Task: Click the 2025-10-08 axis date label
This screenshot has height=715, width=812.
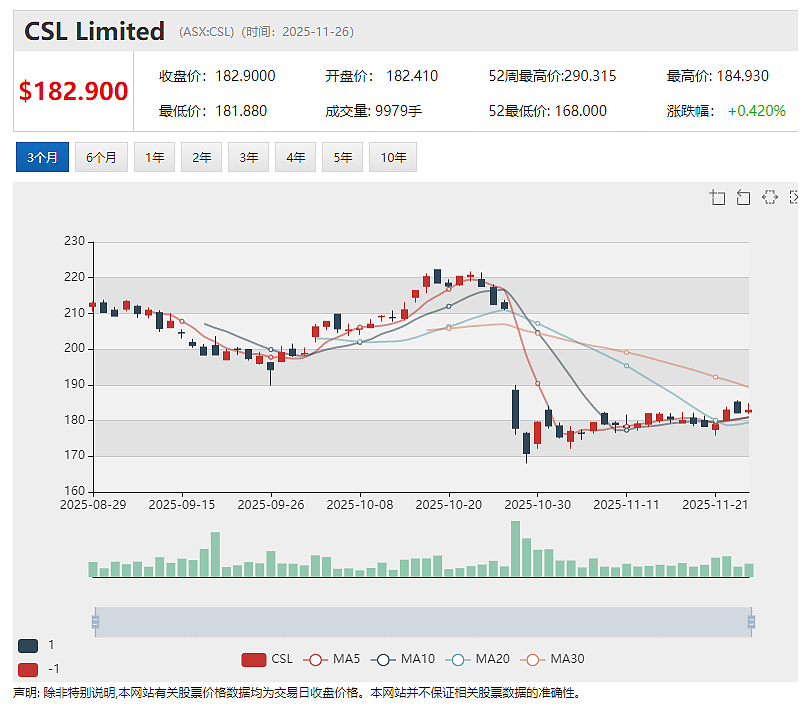Action: pos(360,505)
